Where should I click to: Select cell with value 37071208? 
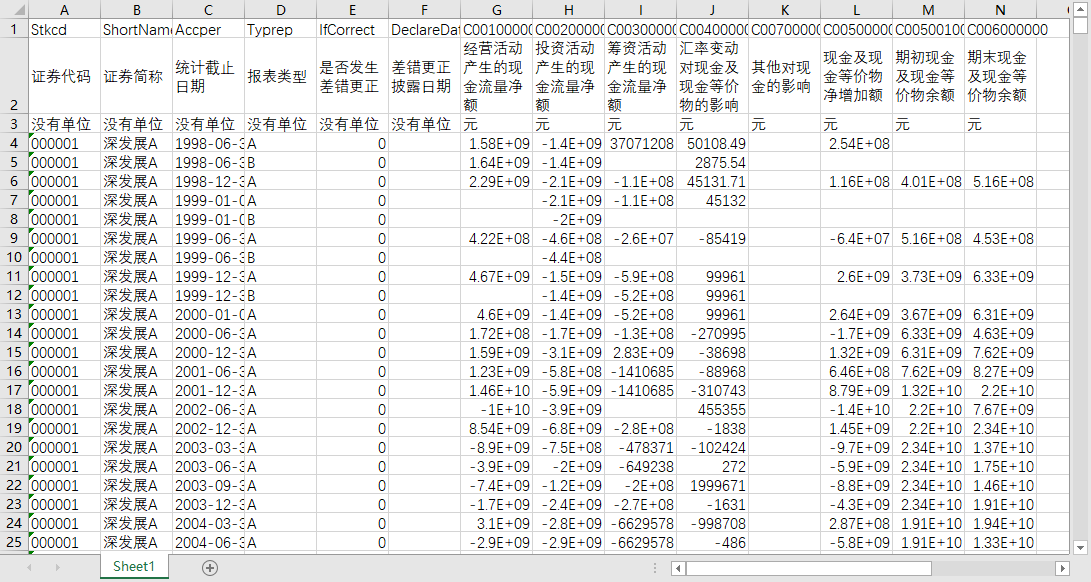(640, 143)
